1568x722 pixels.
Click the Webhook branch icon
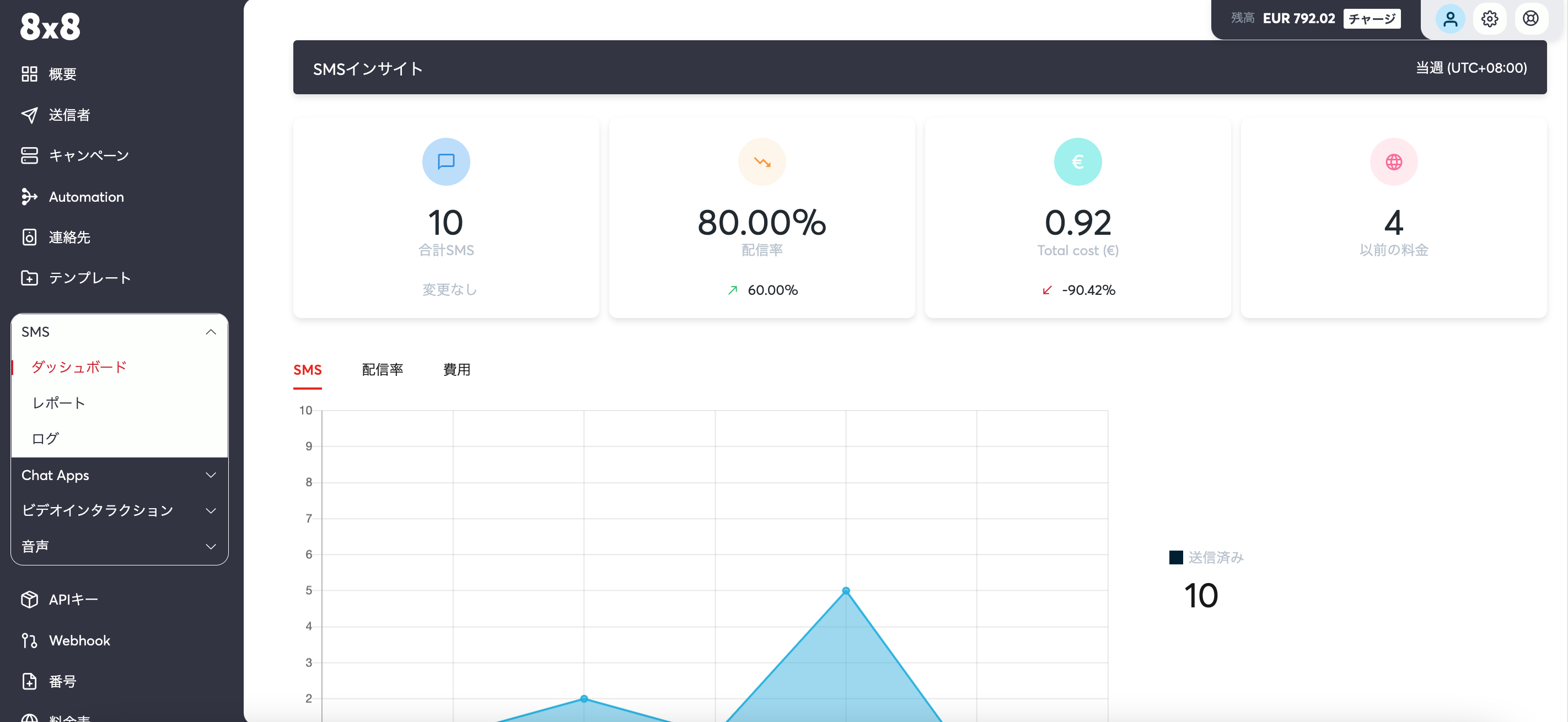coord(29,640)
